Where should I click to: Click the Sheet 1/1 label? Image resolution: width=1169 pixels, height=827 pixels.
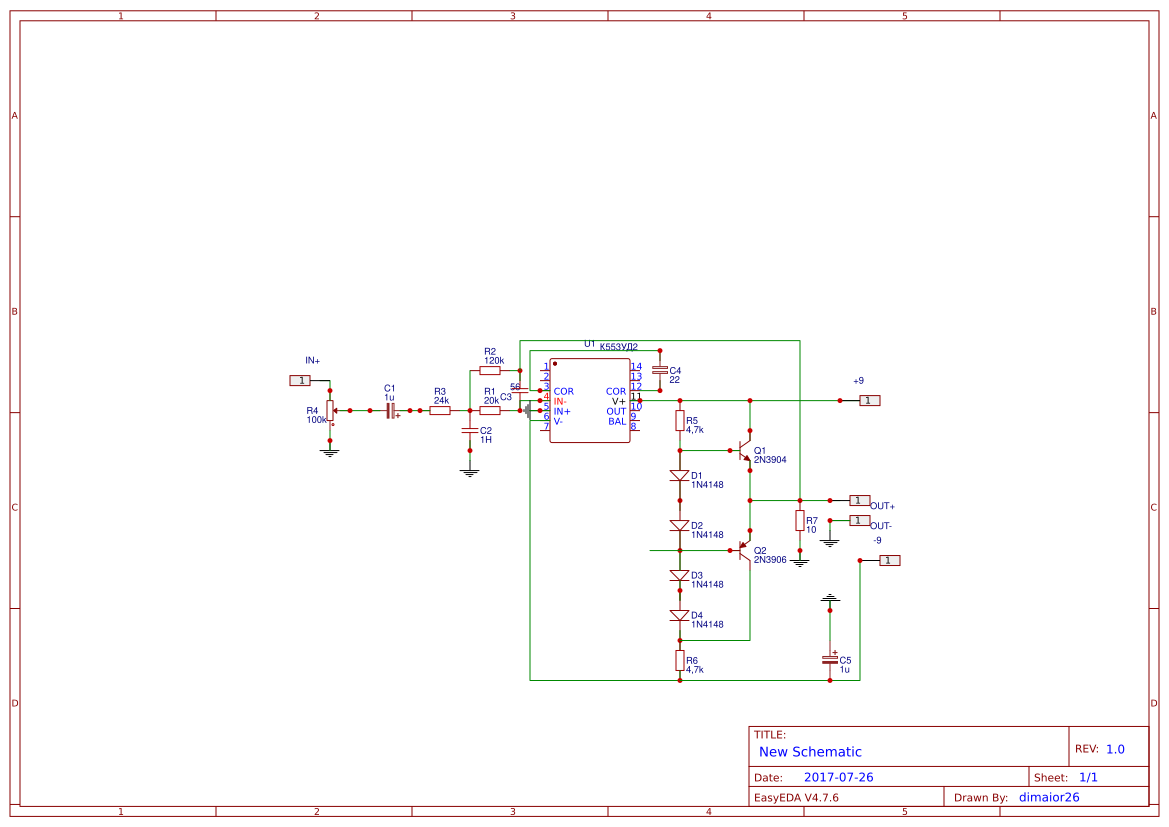[1066, 777]
